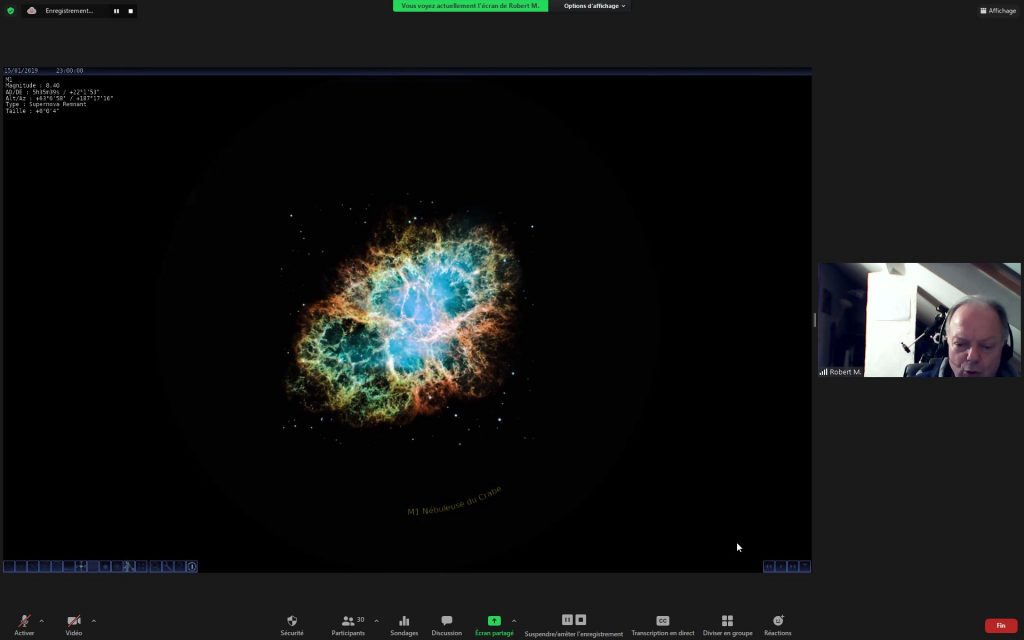The height and width of the screenshot is (640, 1024).
Task: Click the Enregistrement... recording label
Action: [x=69, y=11]
